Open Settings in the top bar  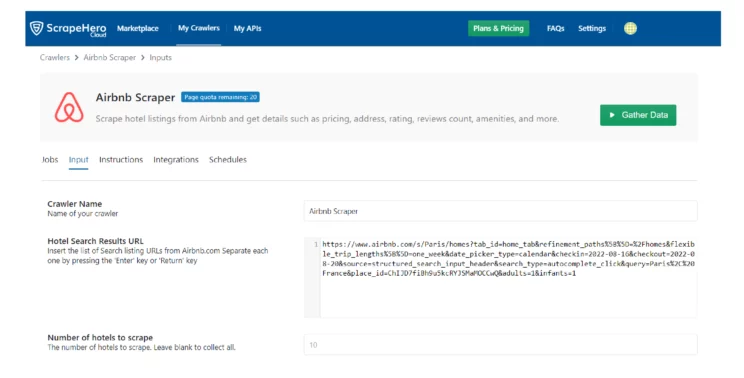pos(592,28)
